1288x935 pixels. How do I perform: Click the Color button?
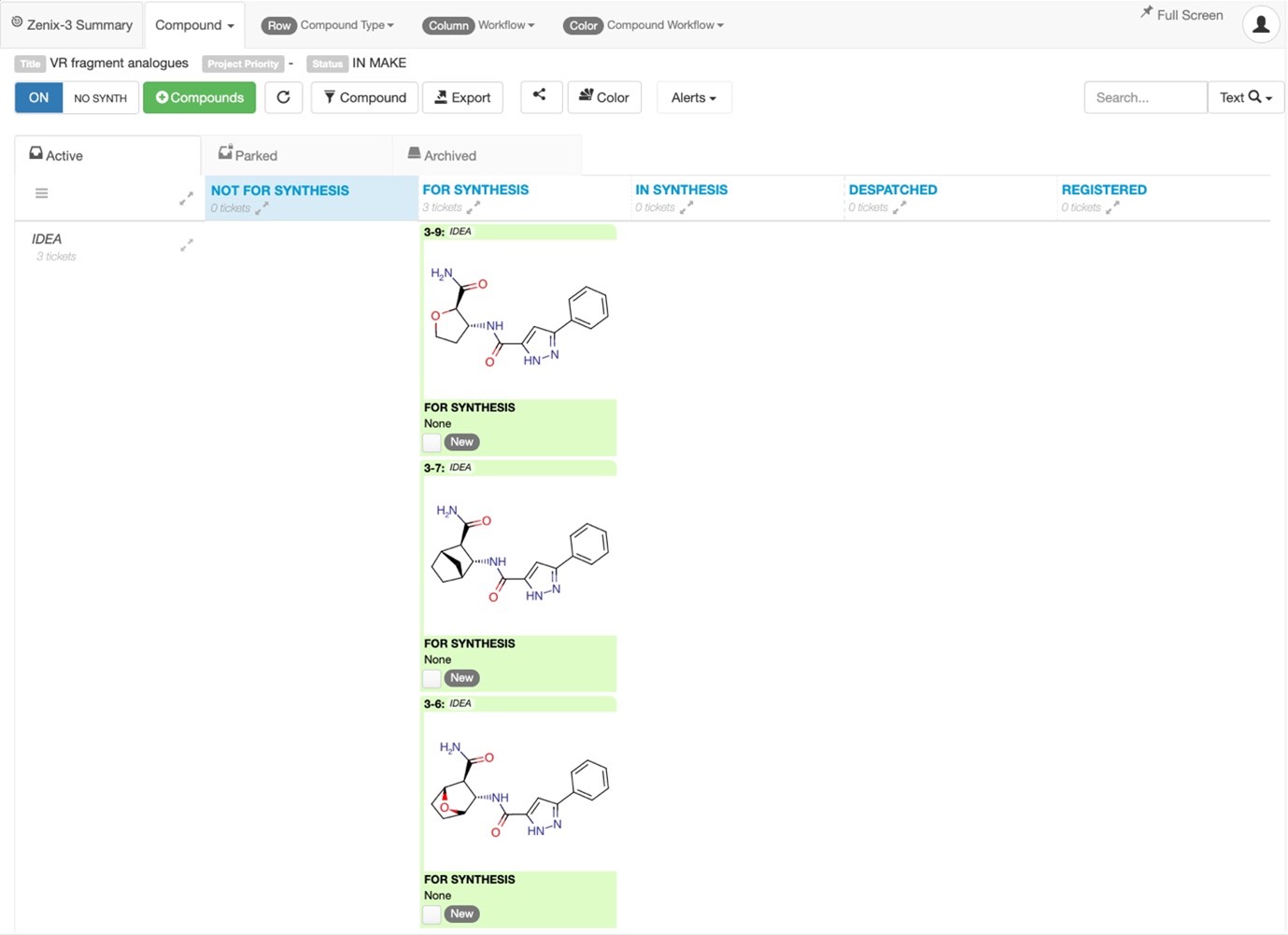(x=604, y=97)
